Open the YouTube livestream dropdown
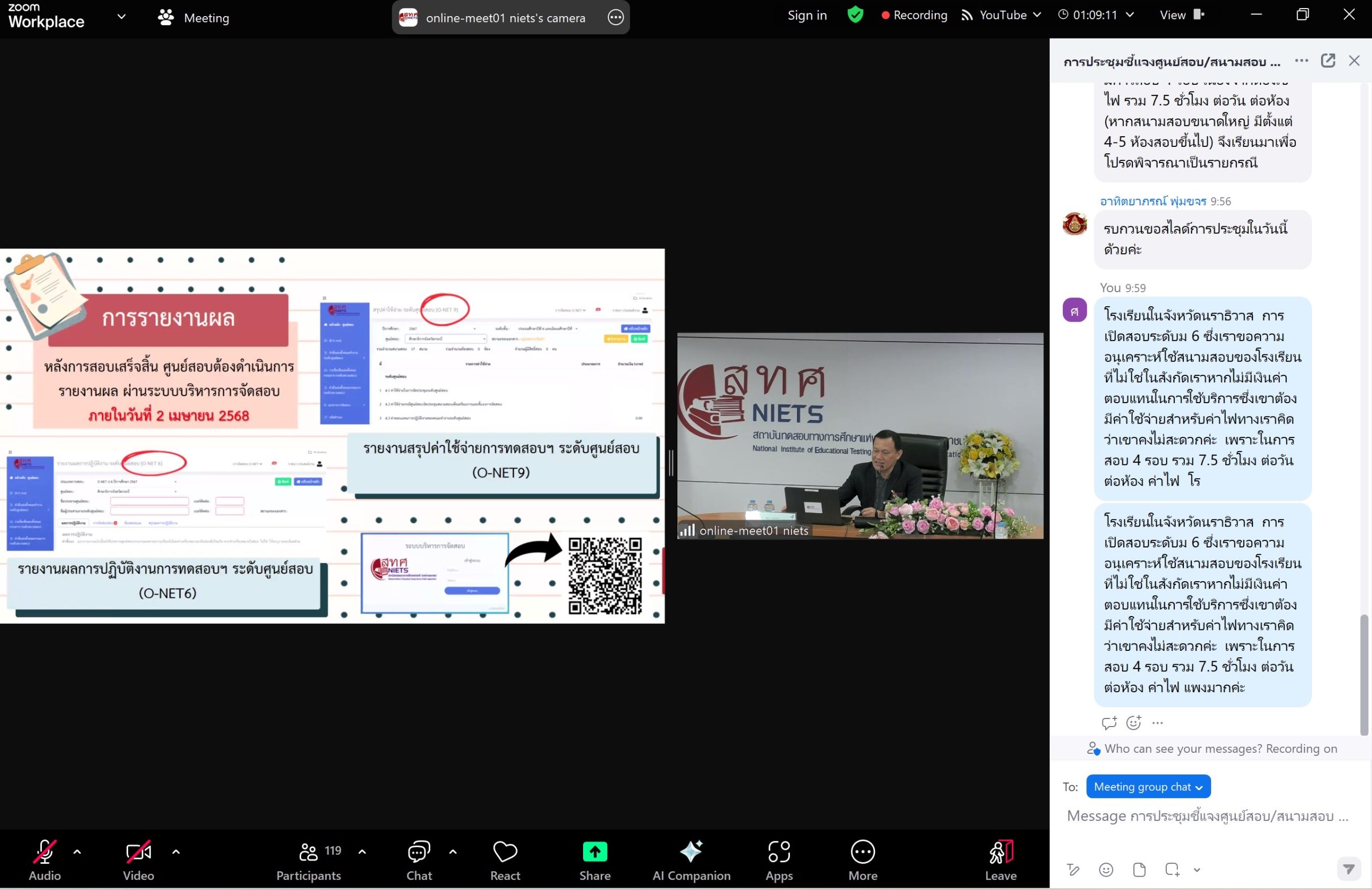 point(1001,15)
